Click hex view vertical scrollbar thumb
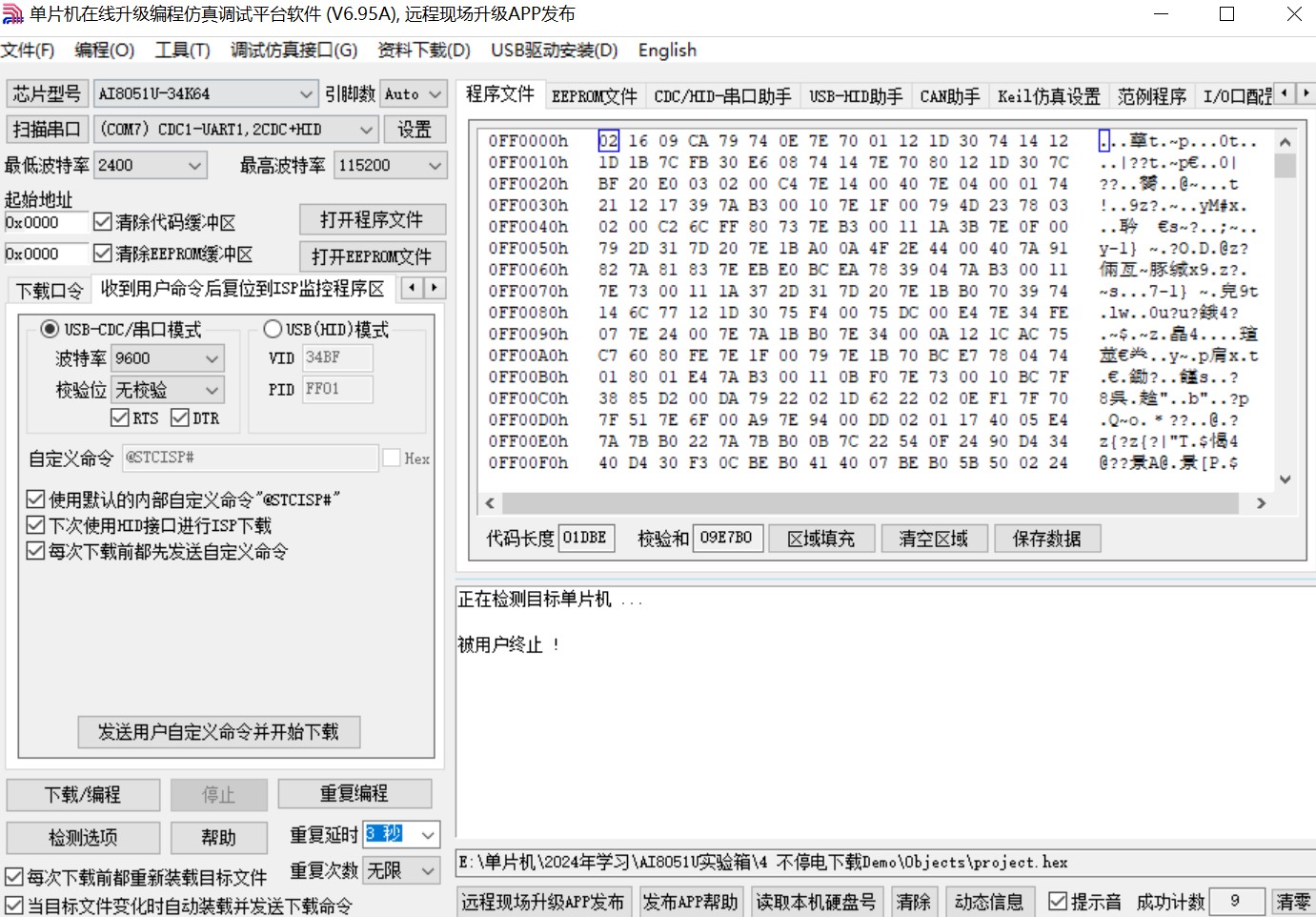This screenshot has width=1316, height=917. (x=1285, y=166)
